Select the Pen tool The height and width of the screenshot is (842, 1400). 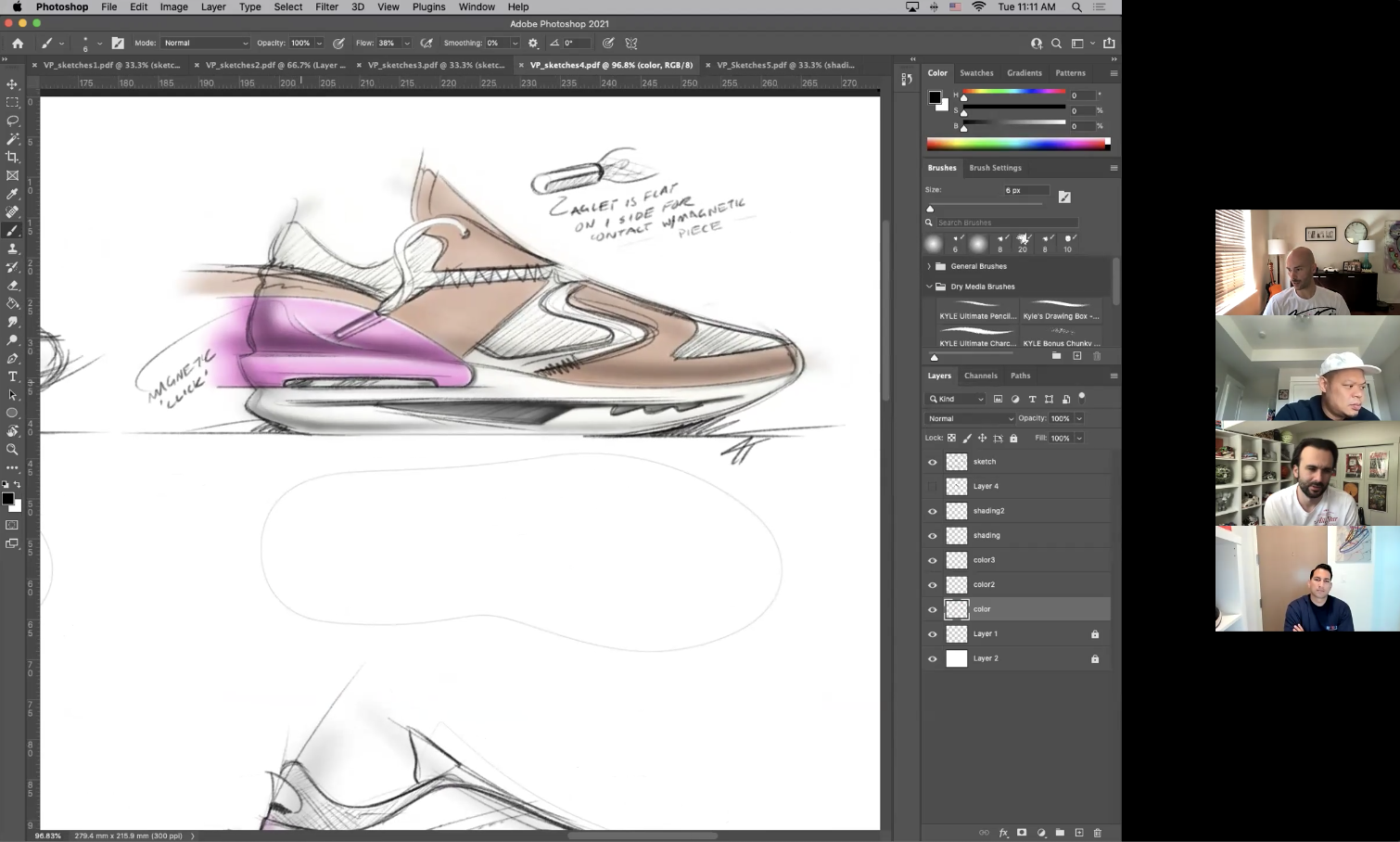(x=12, y=358)
